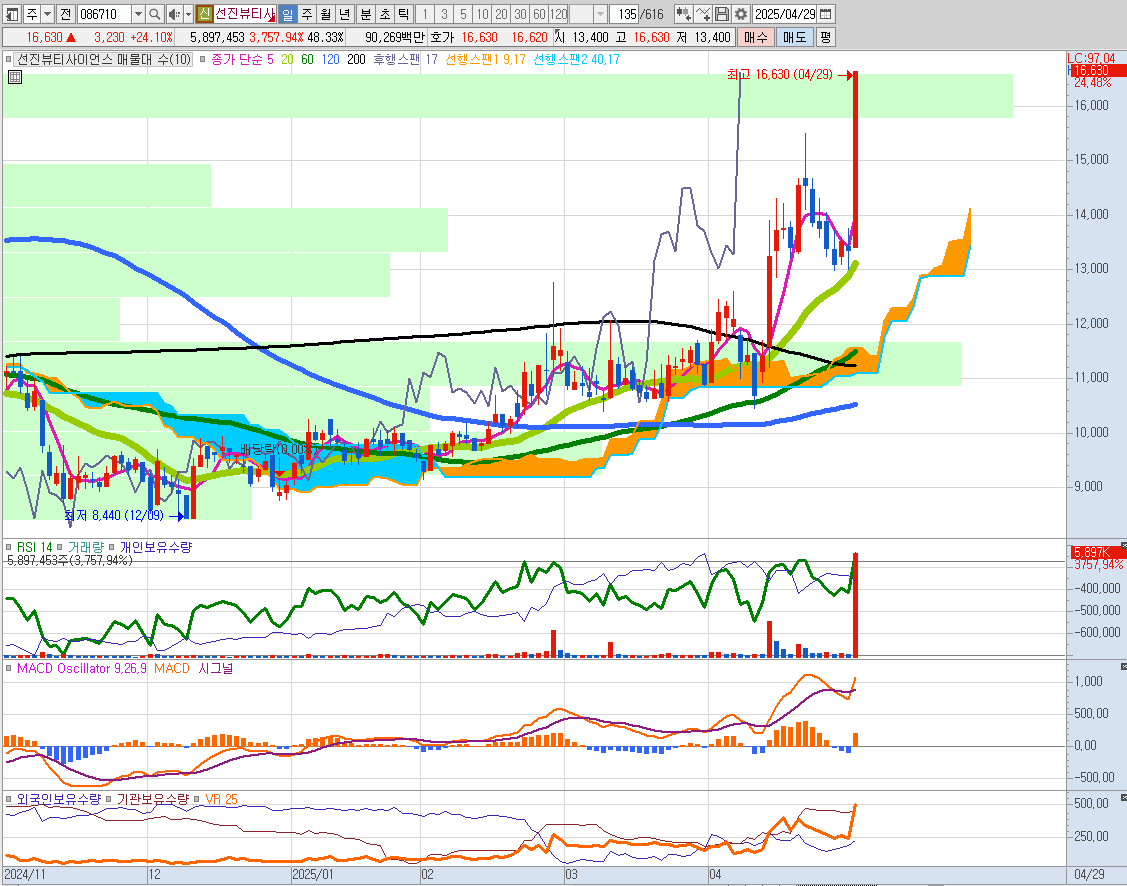Click the add indicator line icon
1127x886 pixels.
point(703,14)
